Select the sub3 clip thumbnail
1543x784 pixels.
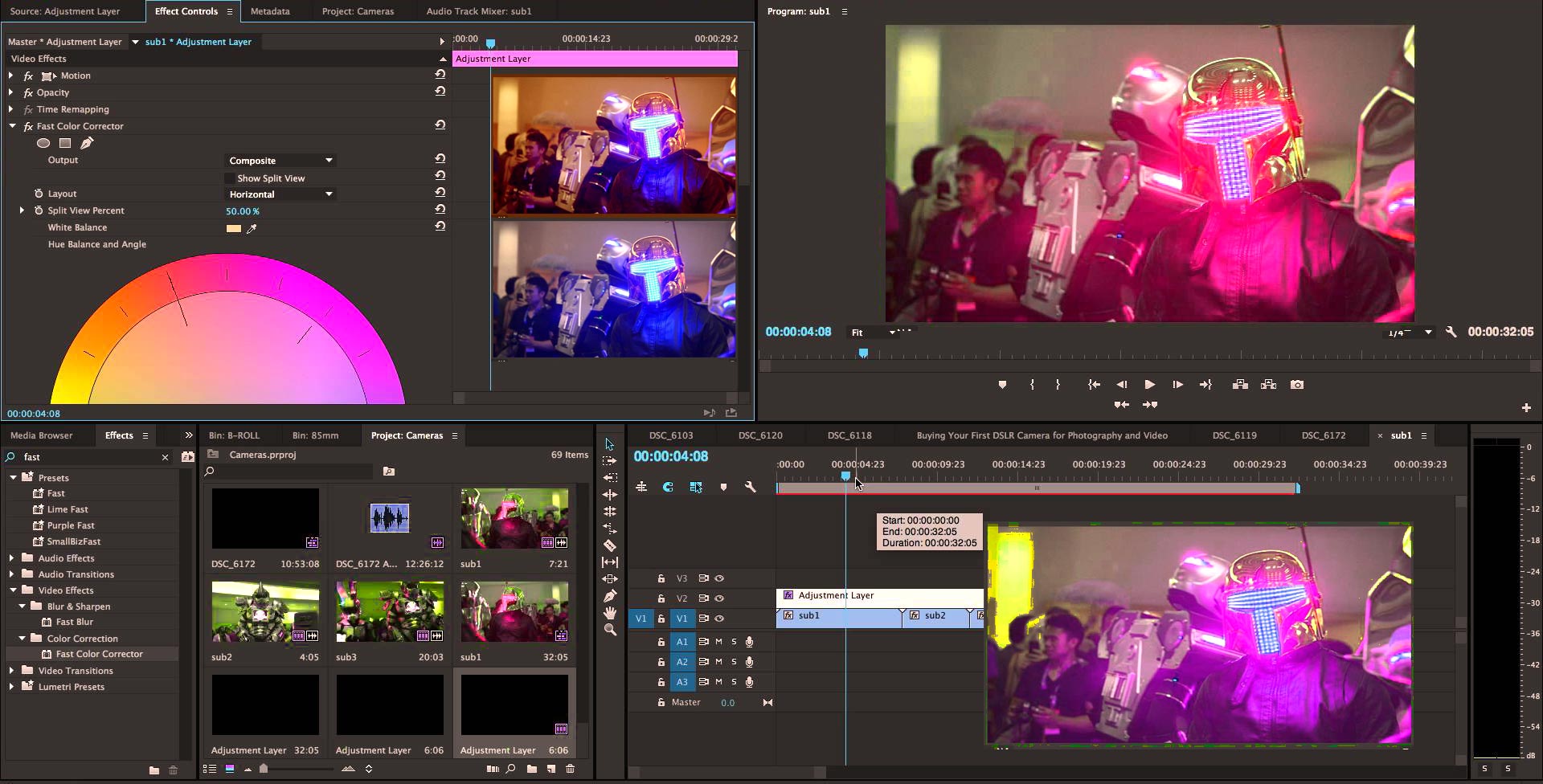coord(390,612)
